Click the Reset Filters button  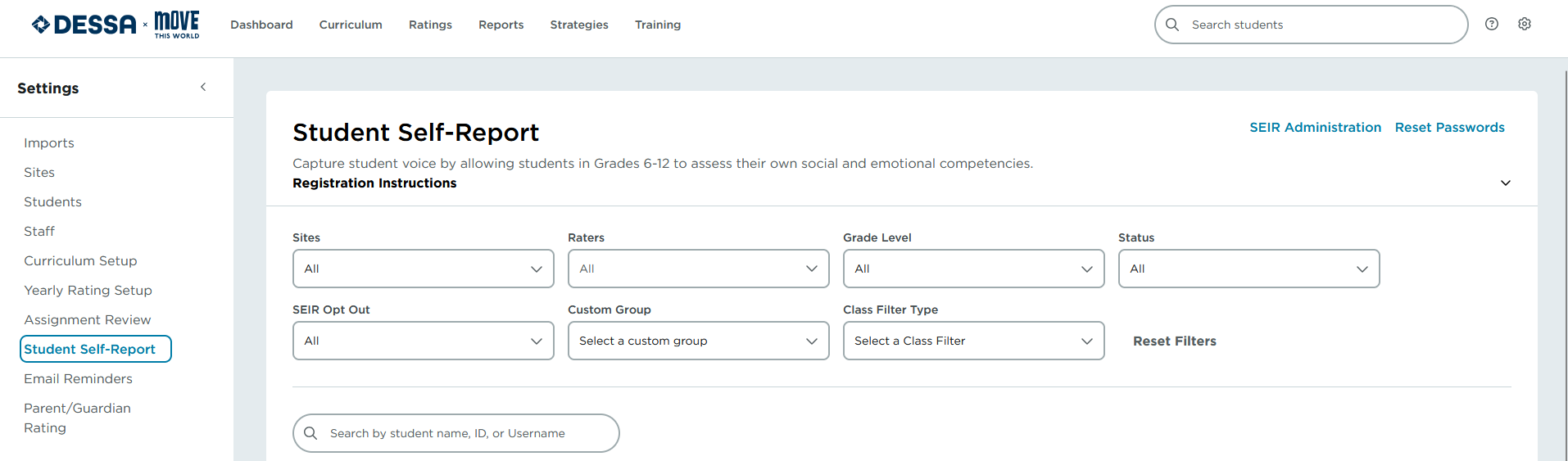[x=1175, y=341]
